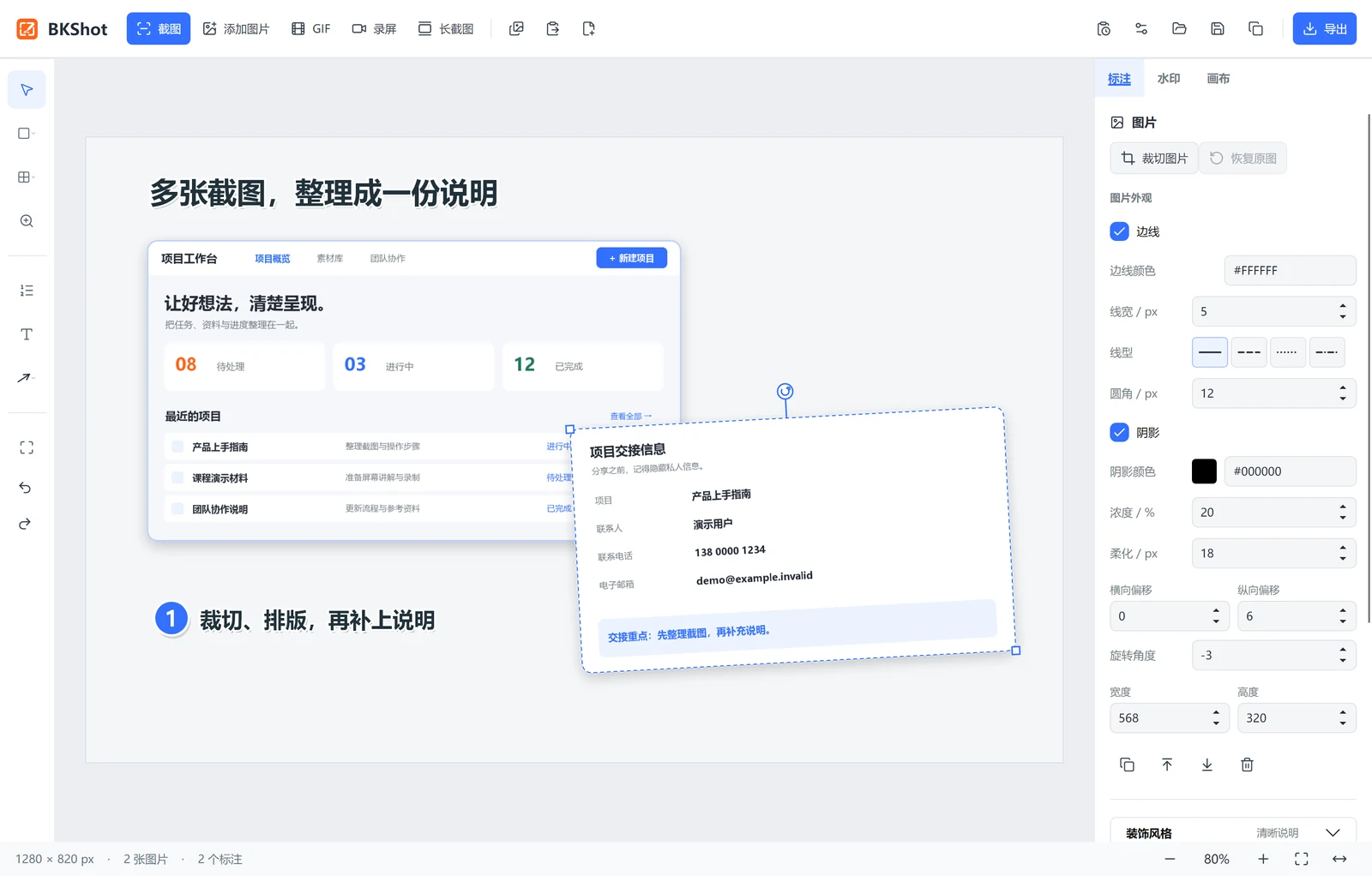Duplicate the selected image
Image resolution: width=1372 pixels, height=876 pixels.
pyautogui.click(x=1128, y=765)
